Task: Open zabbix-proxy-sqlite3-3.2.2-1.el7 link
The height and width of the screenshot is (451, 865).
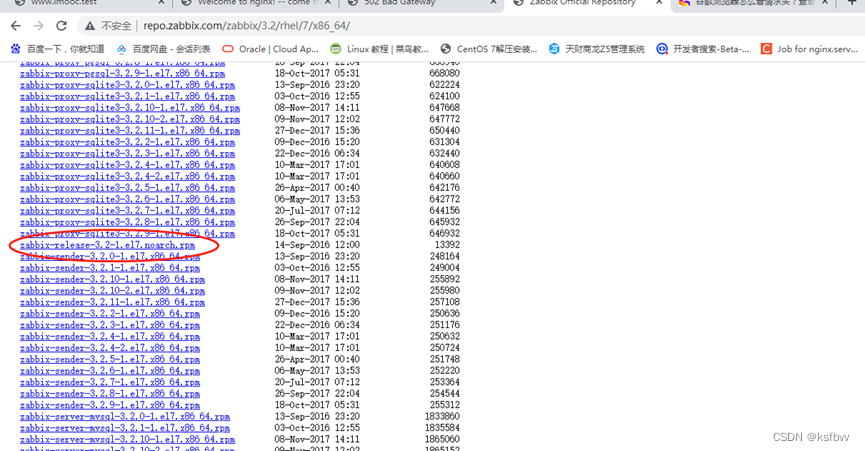Action: coord(127,142)
